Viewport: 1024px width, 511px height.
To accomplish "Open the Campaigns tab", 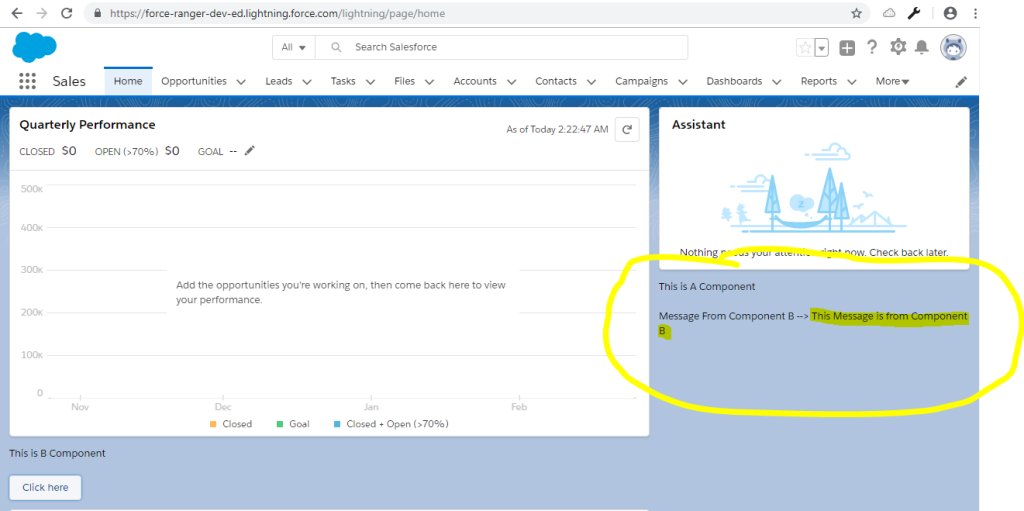I will click(641, 81).
